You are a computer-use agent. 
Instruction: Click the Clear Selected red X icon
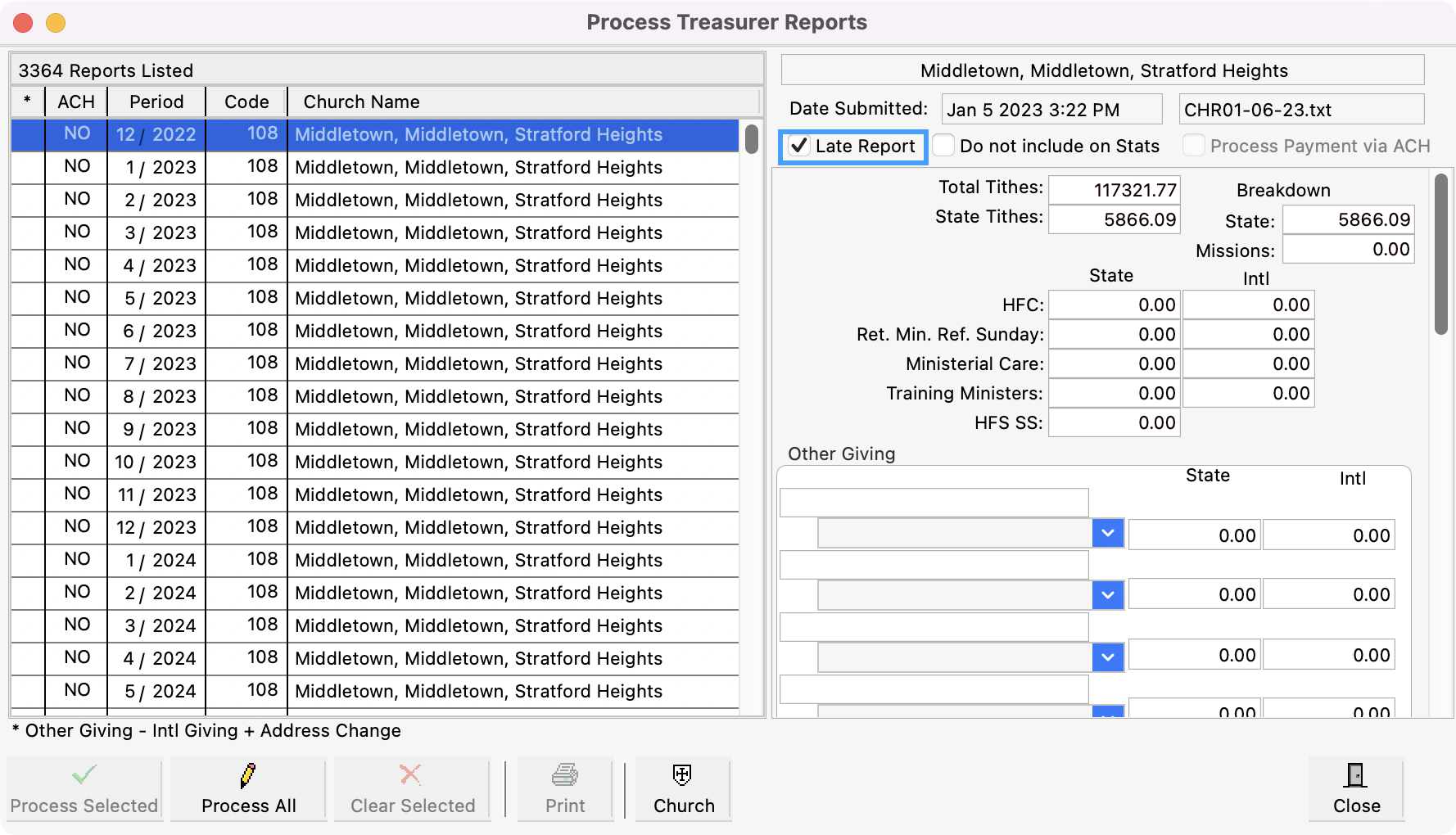tap(410, 776)
